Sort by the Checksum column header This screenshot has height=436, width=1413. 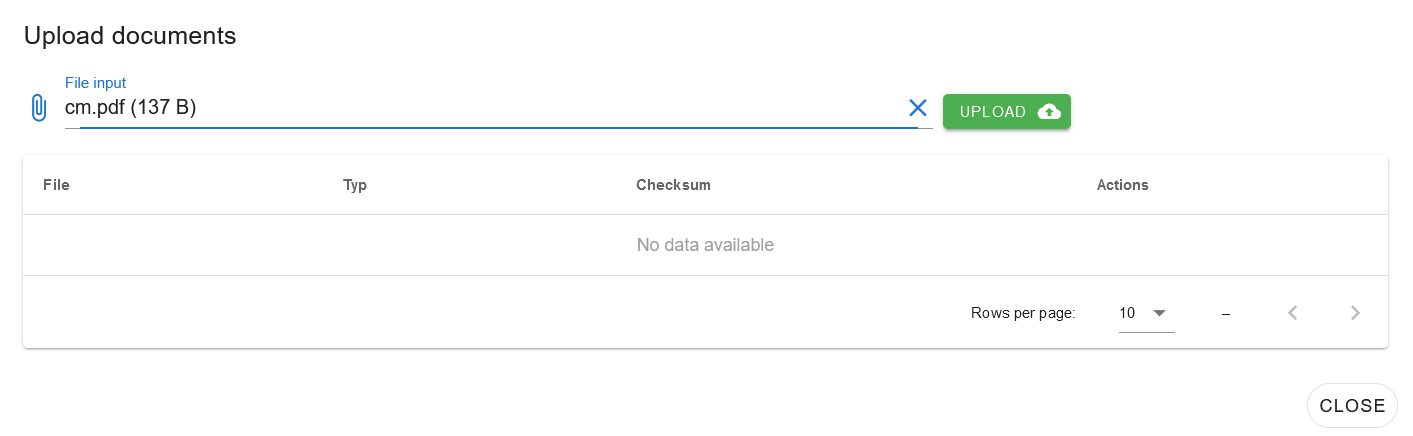click(673, 185)
